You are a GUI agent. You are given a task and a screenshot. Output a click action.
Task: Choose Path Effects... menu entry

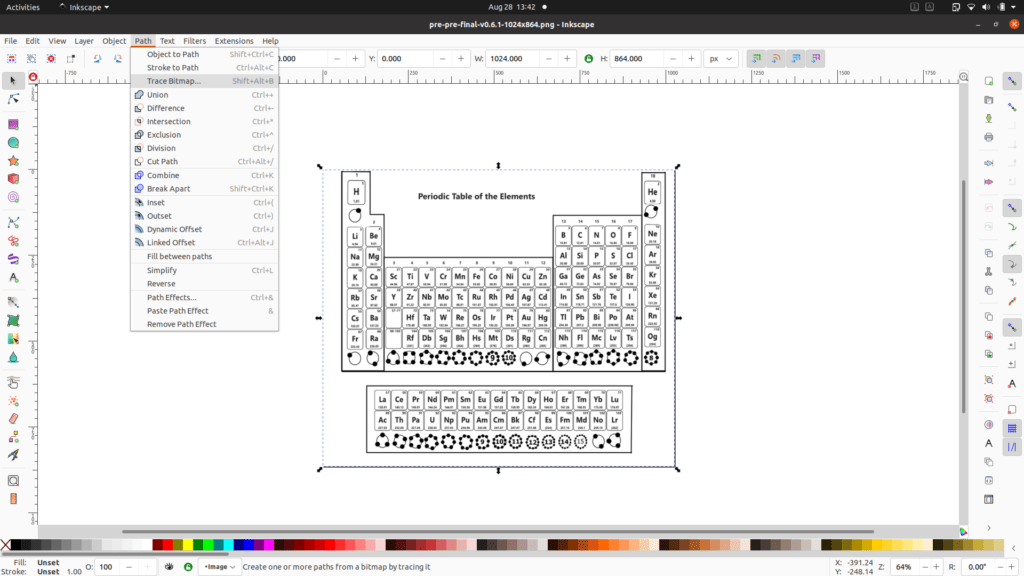click(x=204, y=297)
